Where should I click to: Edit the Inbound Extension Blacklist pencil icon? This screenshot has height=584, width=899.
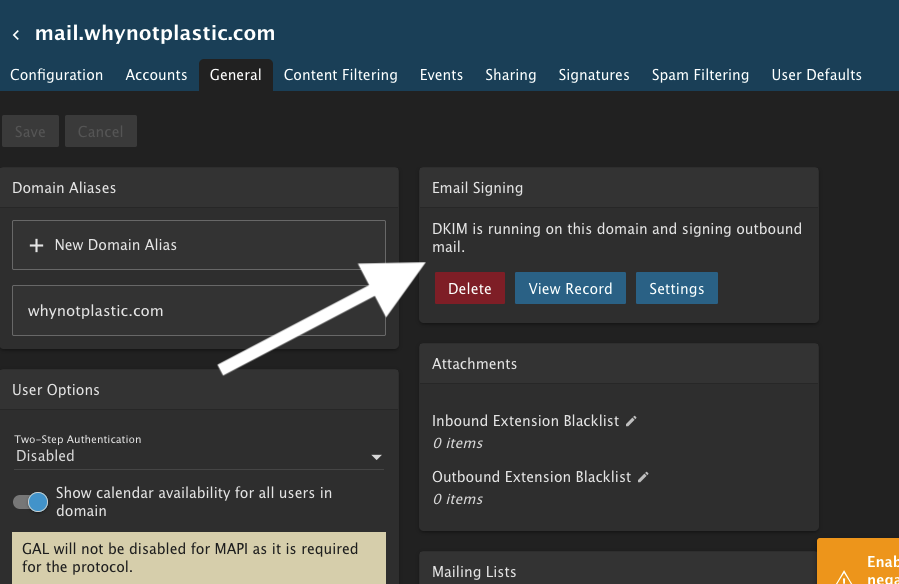pyautogui.click(x=631, y=421)
